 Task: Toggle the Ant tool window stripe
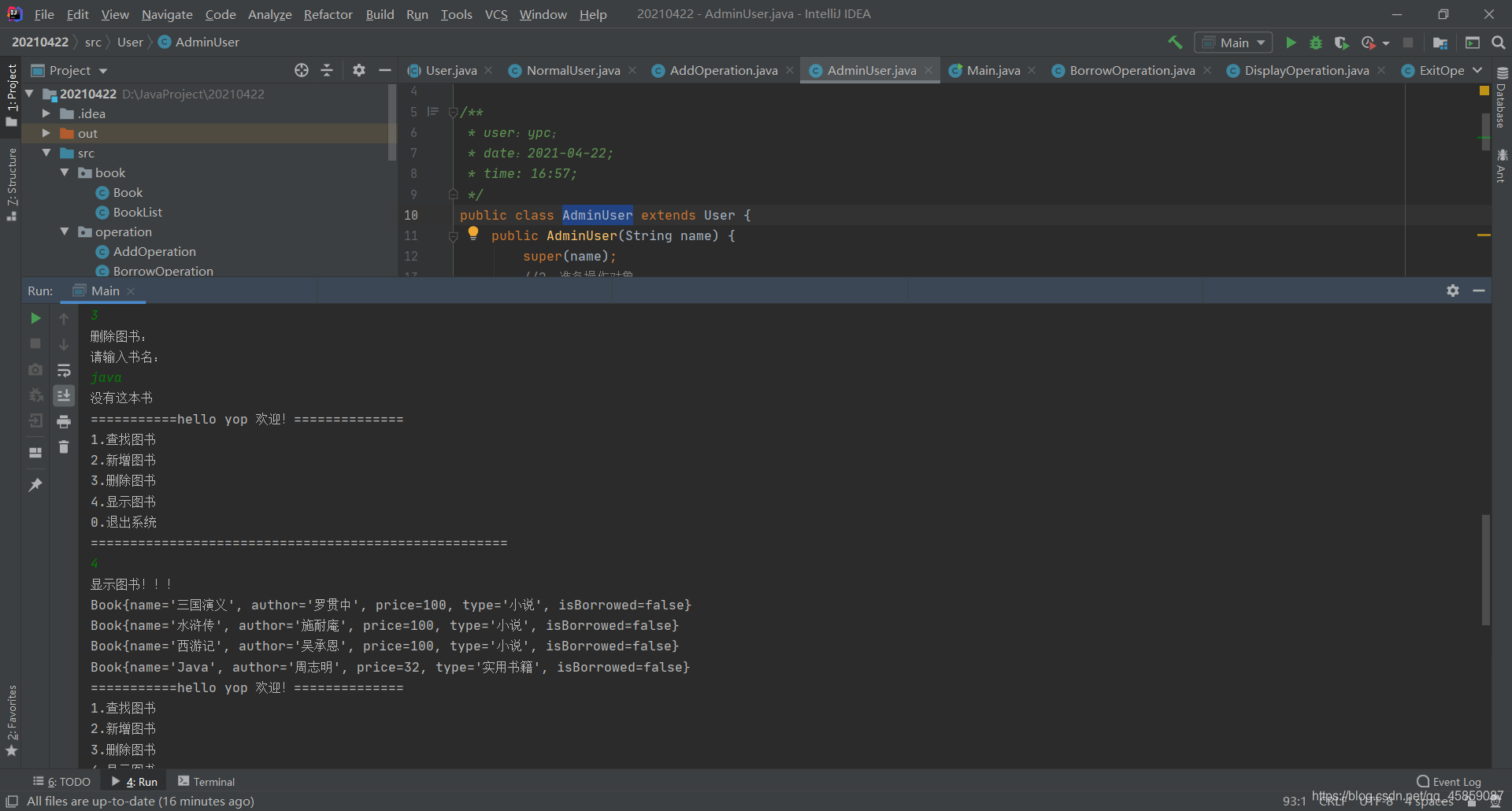(1502, 166)
